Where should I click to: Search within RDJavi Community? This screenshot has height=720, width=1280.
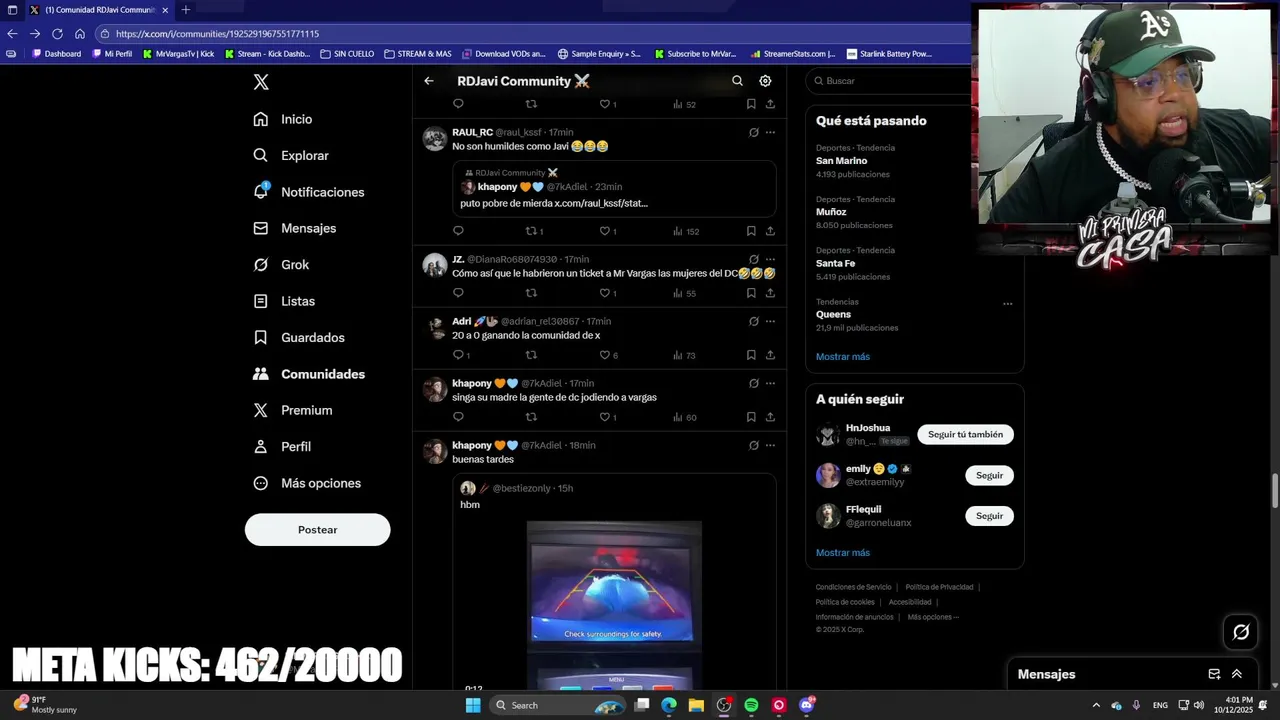pyautogui.click(x=737, y=81)
